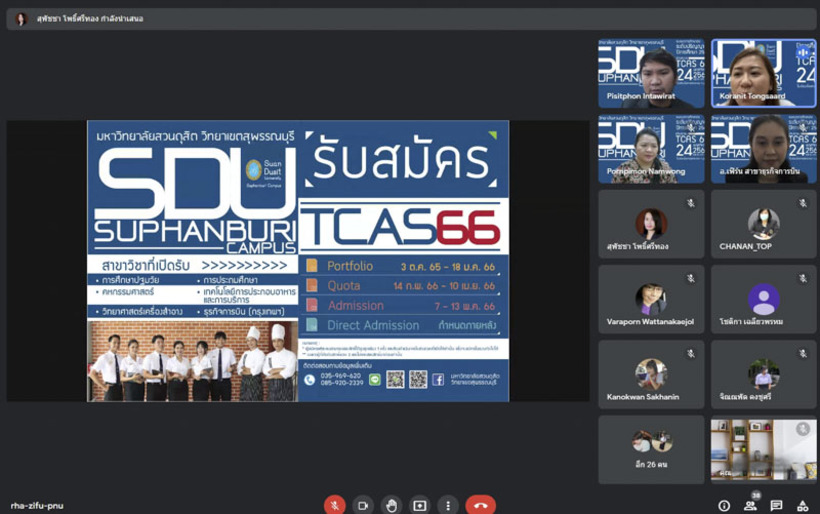
Task: End the call with red hang-up button
Action: click(x=481, y=505)
